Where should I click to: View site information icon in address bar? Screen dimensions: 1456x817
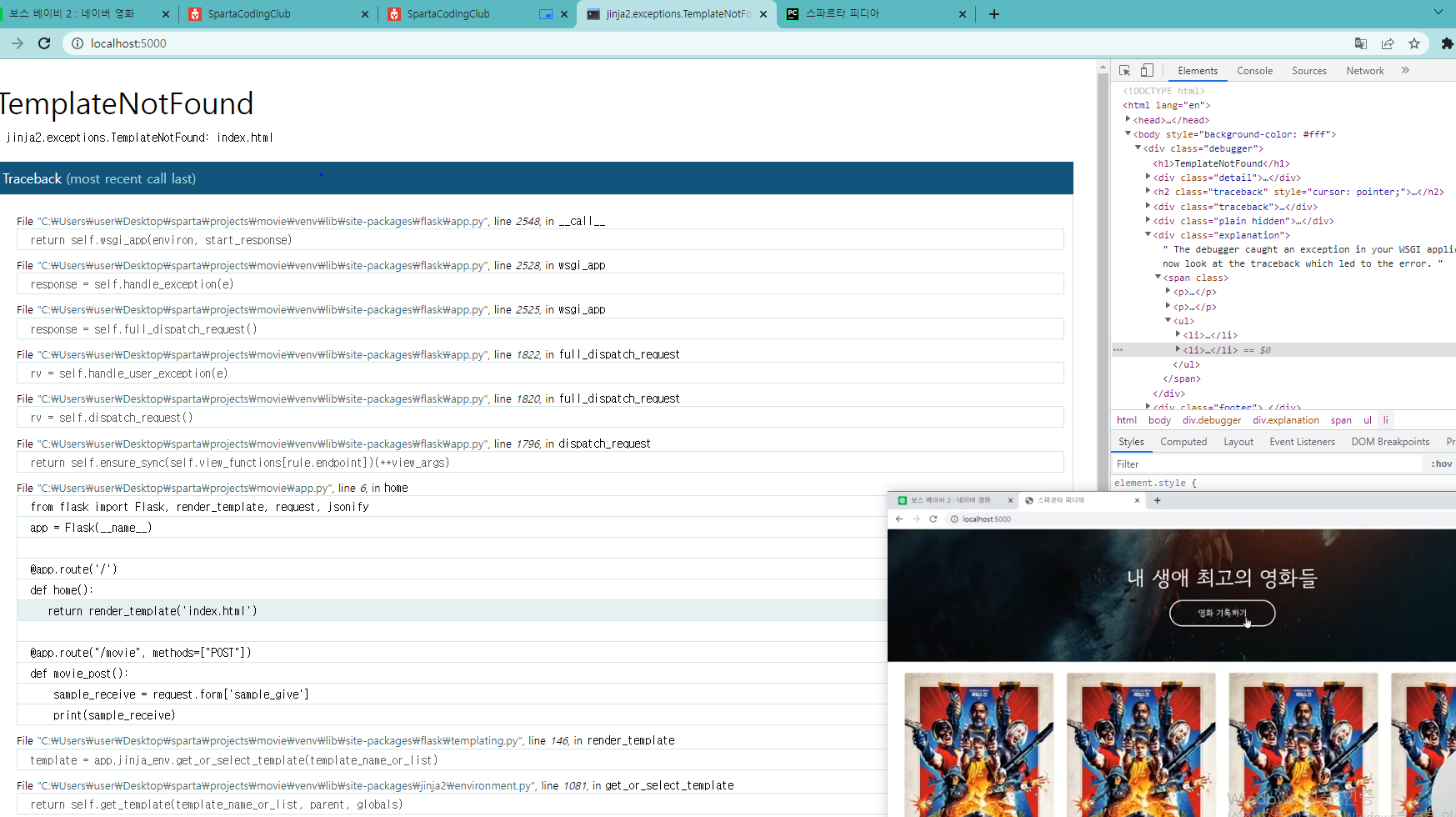(x=77, y=43)
